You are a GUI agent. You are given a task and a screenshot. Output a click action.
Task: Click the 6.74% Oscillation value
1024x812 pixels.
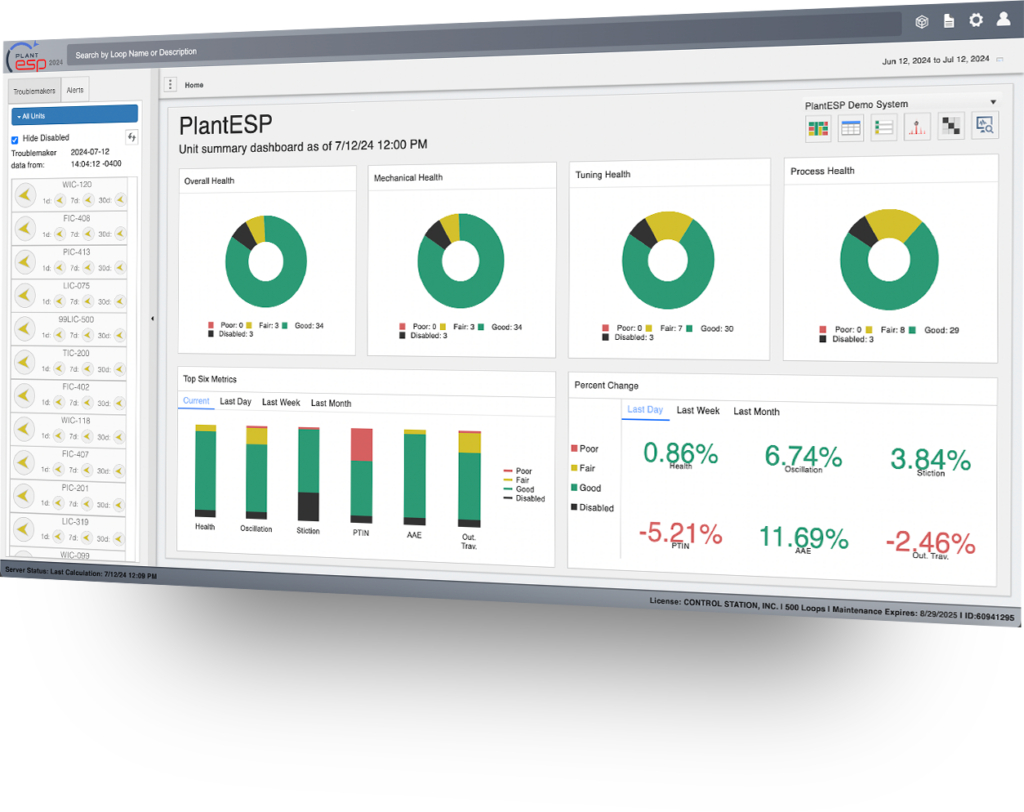point(803,457)
